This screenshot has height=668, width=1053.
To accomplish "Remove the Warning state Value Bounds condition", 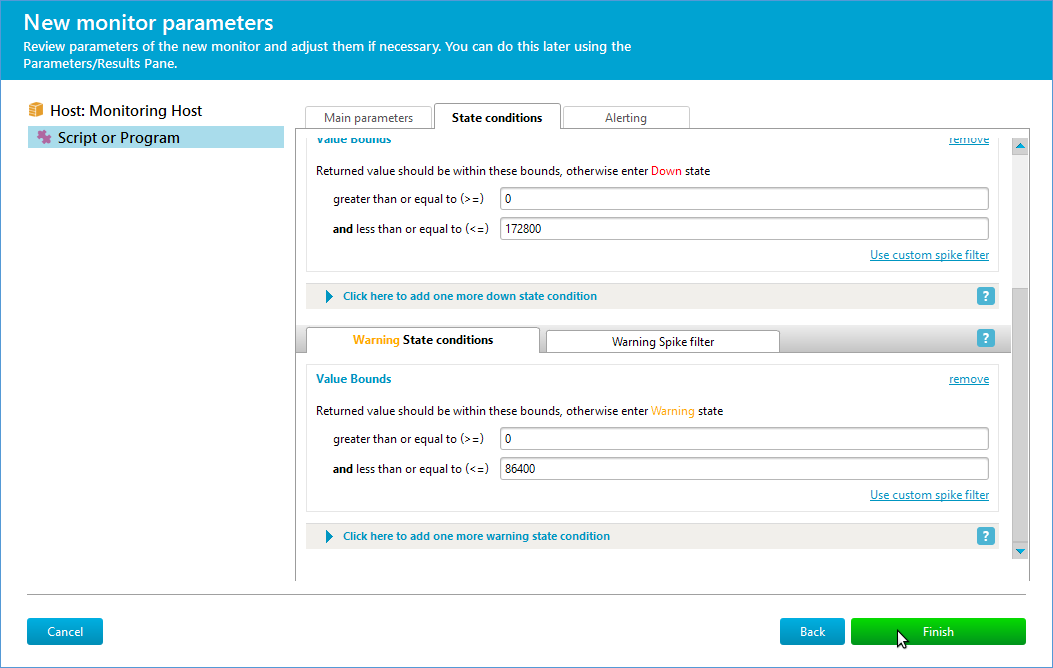I will point(968,379).
